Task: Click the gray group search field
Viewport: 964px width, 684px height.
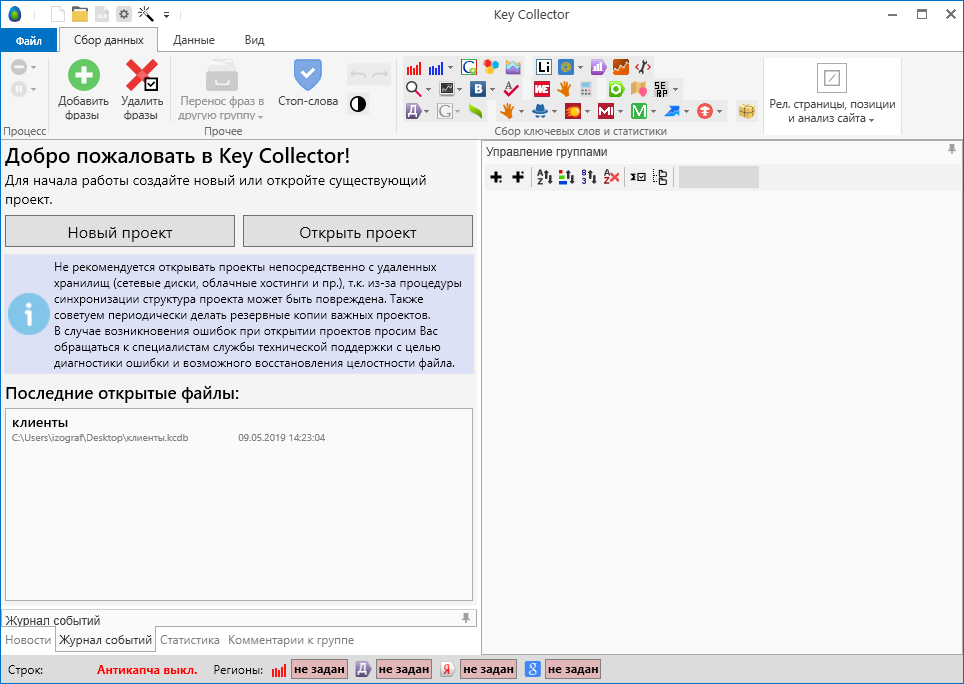Action: 718,177
